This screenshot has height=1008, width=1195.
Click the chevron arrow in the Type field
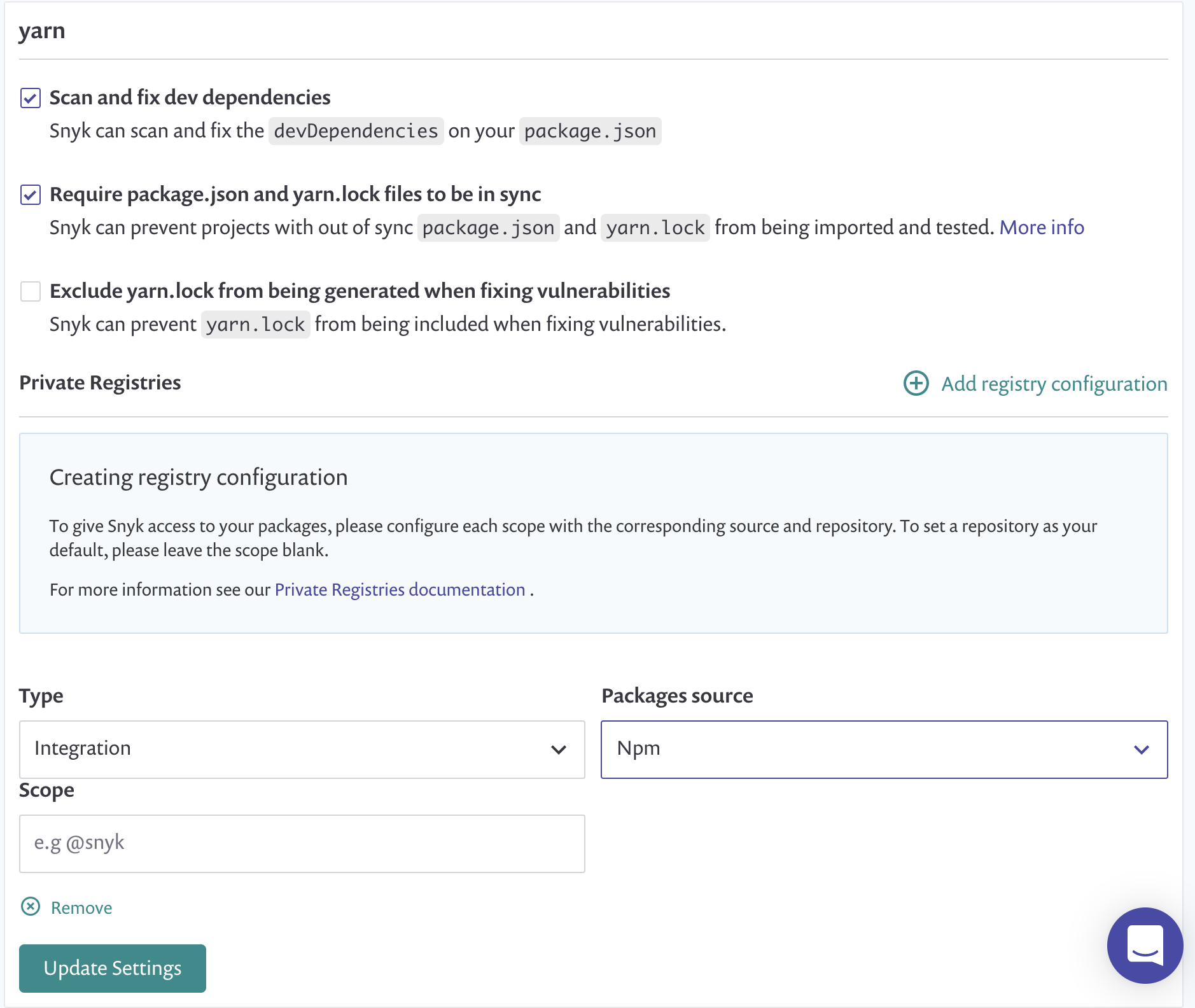(558, 750)
